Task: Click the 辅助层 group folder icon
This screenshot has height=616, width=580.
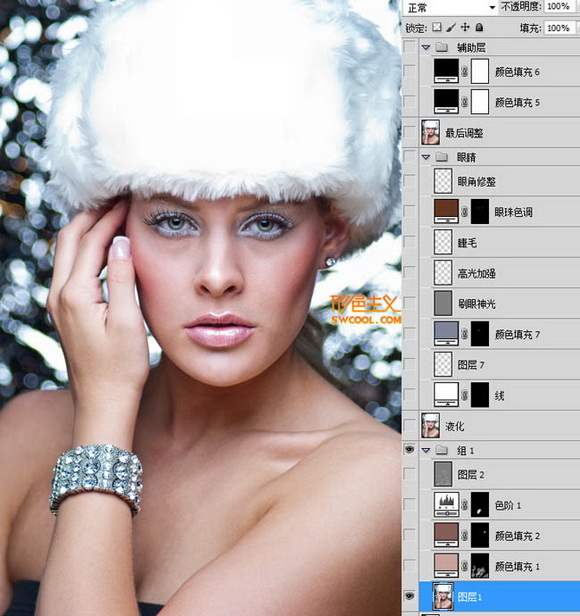Action: click(442, 48)
